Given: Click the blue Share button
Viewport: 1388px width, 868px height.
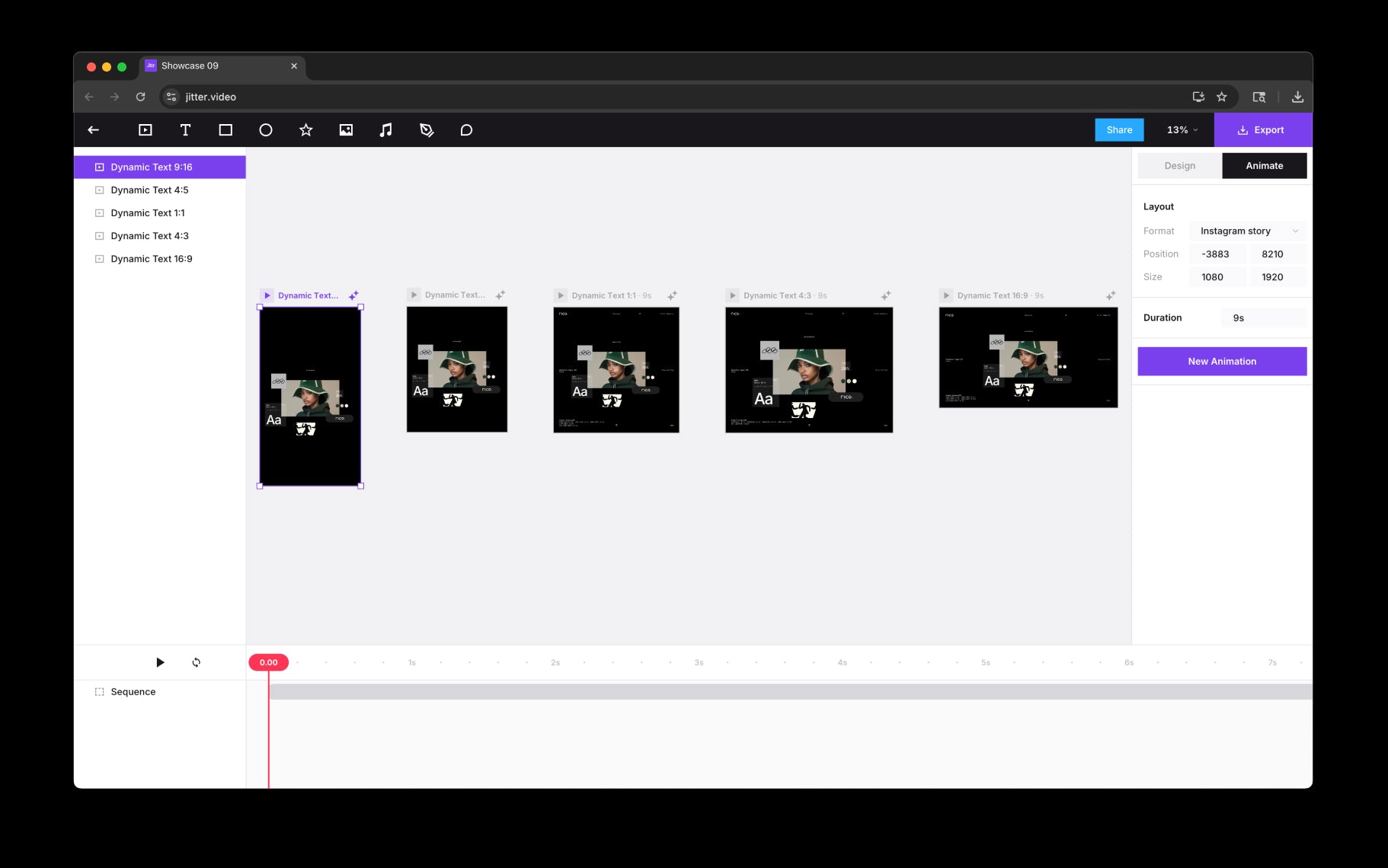Looking at the screenshot, I should coord(1118,130).
